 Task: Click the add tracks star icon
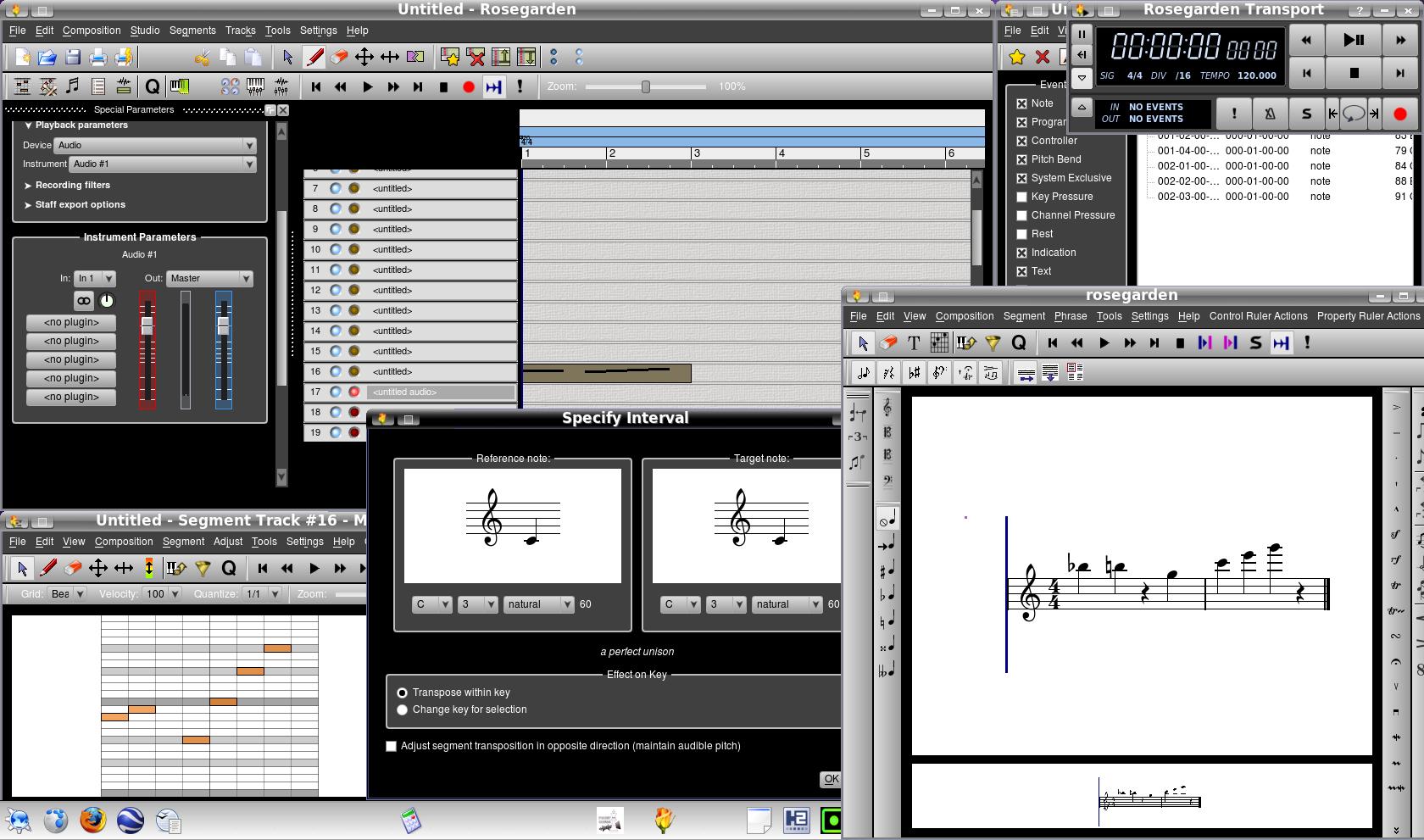pos(450,57)
